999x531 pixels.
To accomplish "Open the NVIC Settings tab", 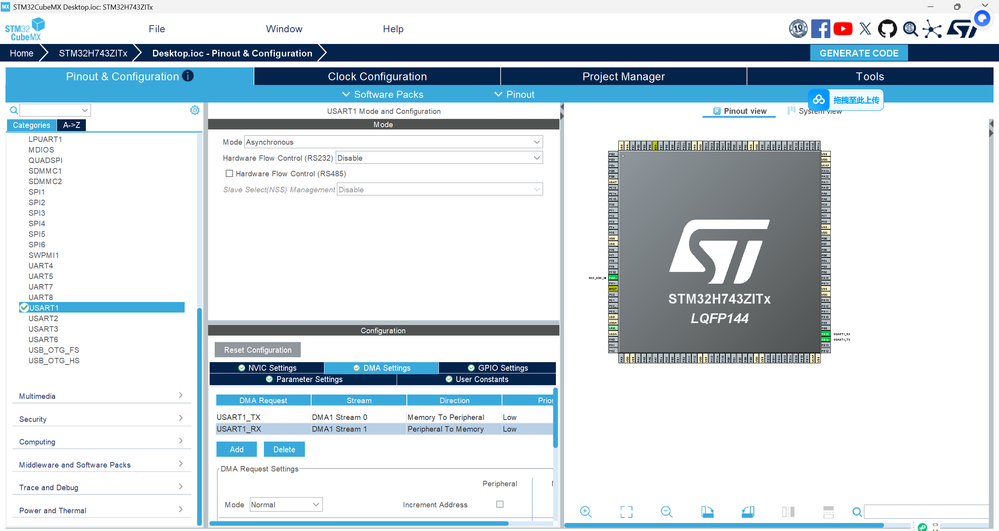I will pos(267,368).
